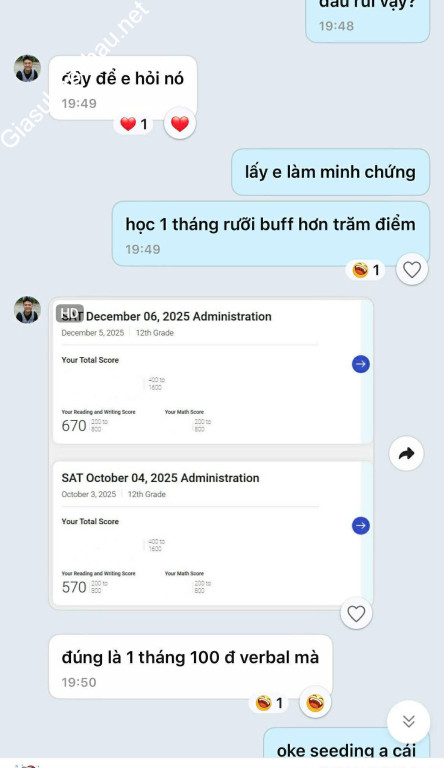Like the SAT score image with the heart outline
This screenshot has width=444, height=768.
[x=356, y=613]
